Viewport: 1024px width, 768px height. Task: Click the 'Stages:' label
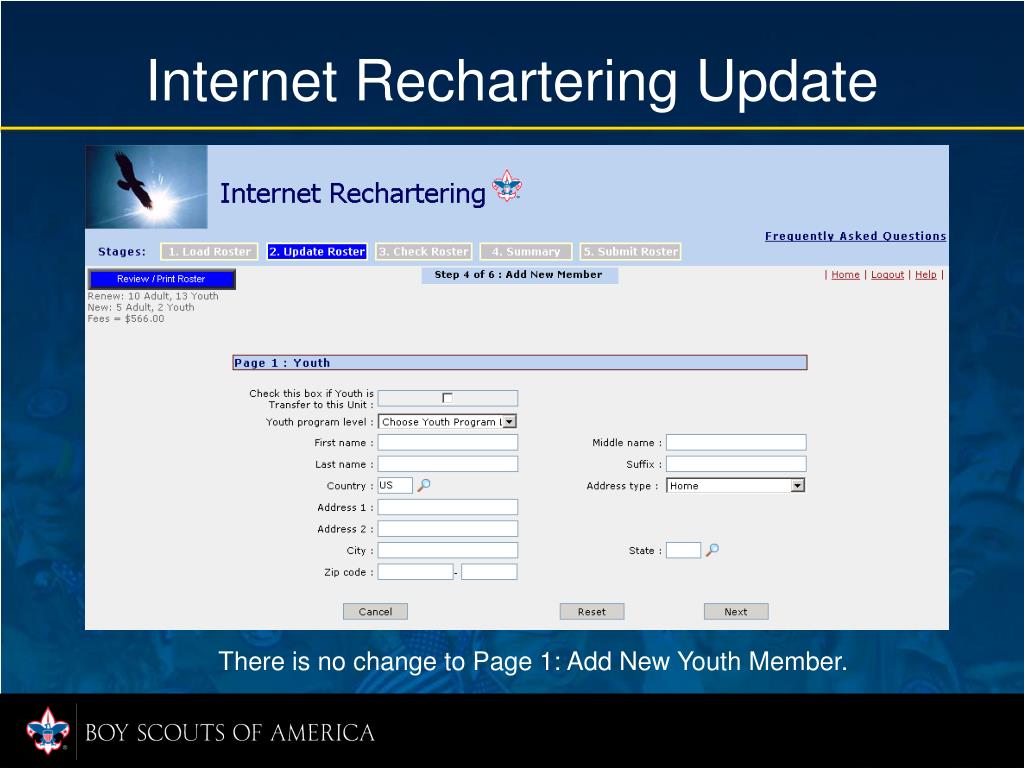click(122, 251)
